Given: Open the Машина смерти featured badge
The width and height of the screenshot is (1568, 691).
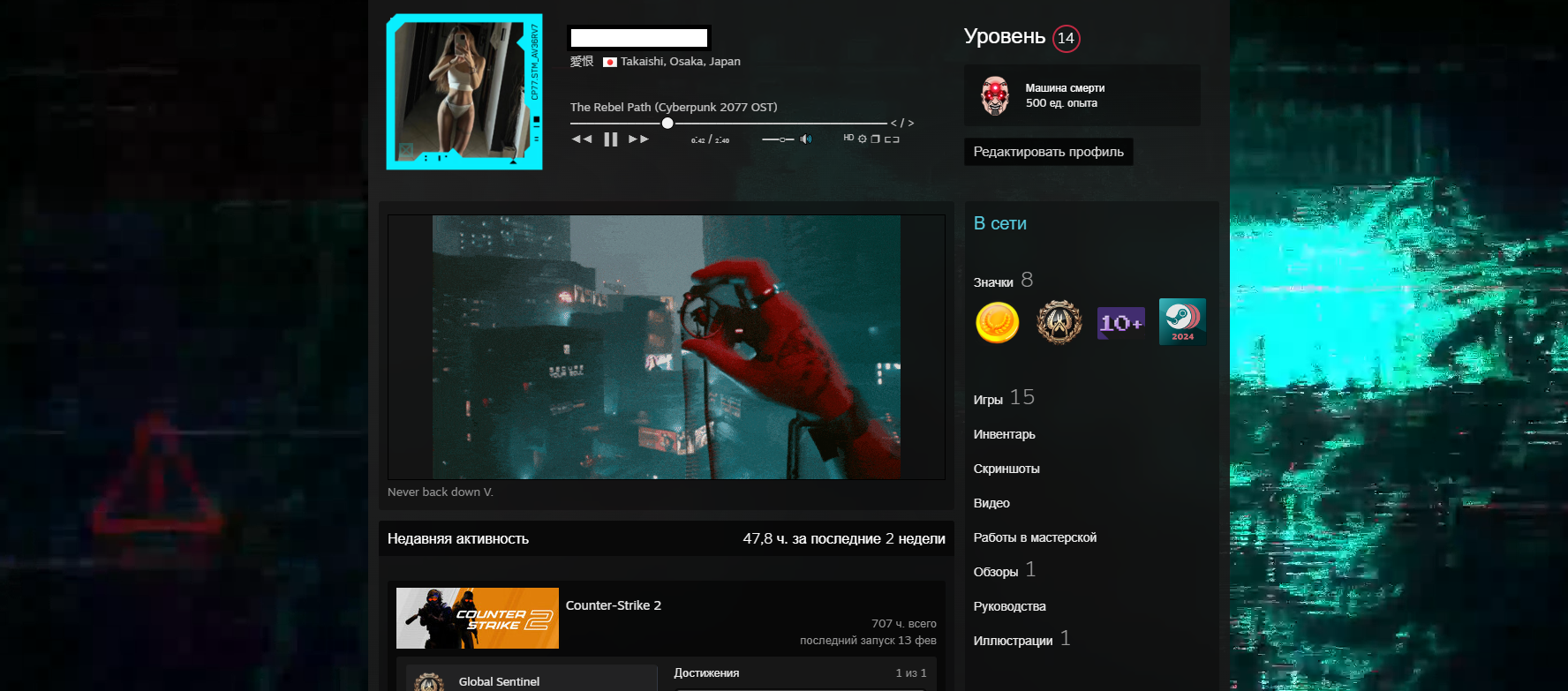Looking at the screenshot, I should coord(1082,95).
